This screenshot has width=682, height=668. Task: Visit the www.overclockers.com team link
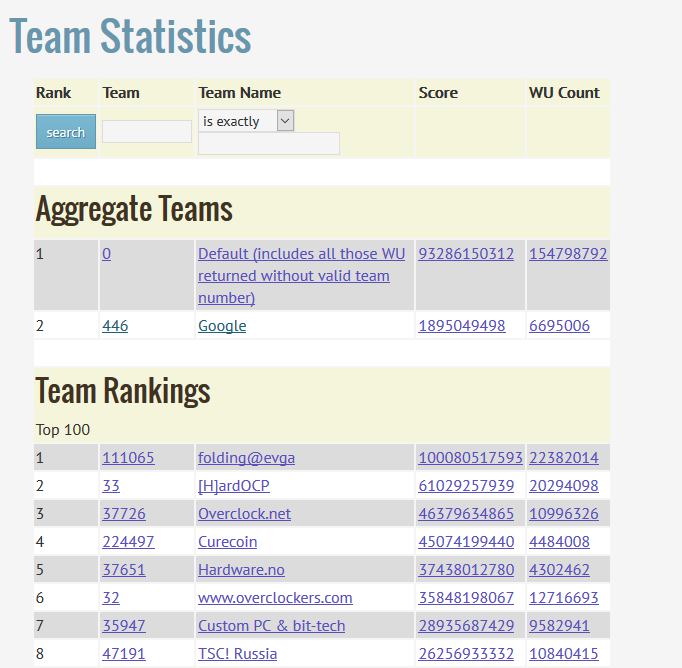(x=275, y=598)
